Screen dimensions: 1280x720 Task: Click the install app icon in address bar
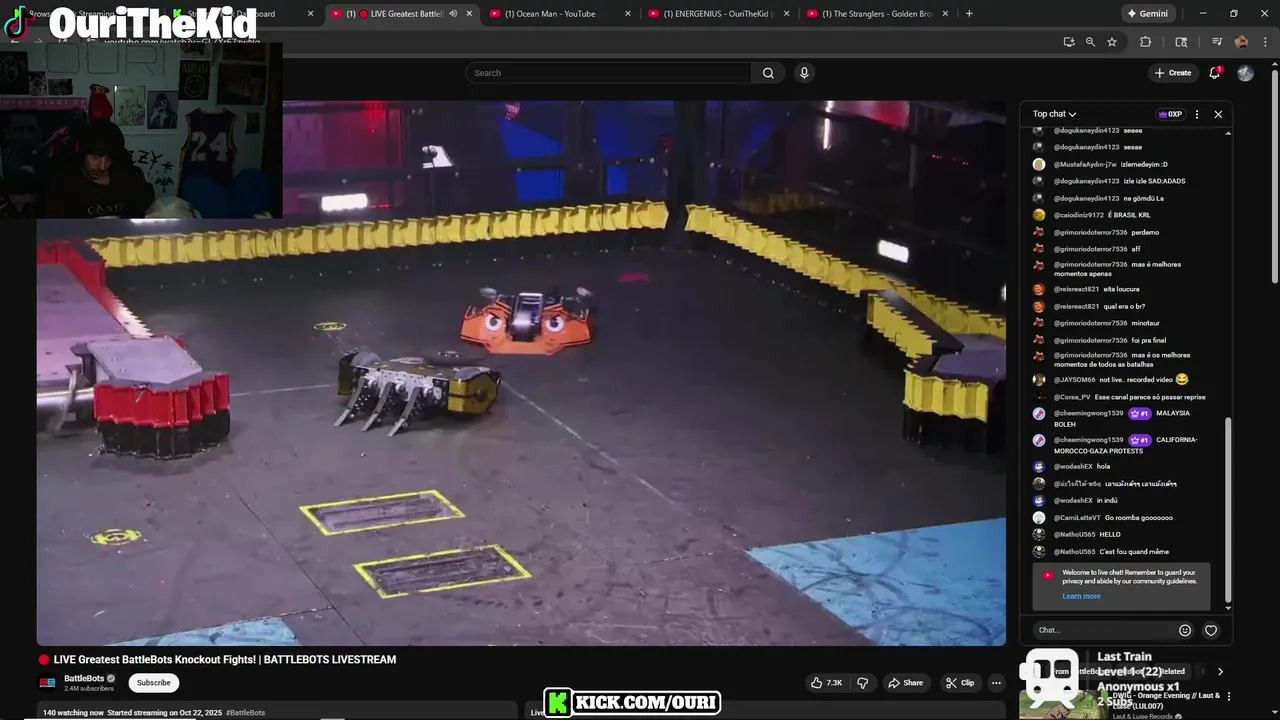click(x=1069, y=42)
